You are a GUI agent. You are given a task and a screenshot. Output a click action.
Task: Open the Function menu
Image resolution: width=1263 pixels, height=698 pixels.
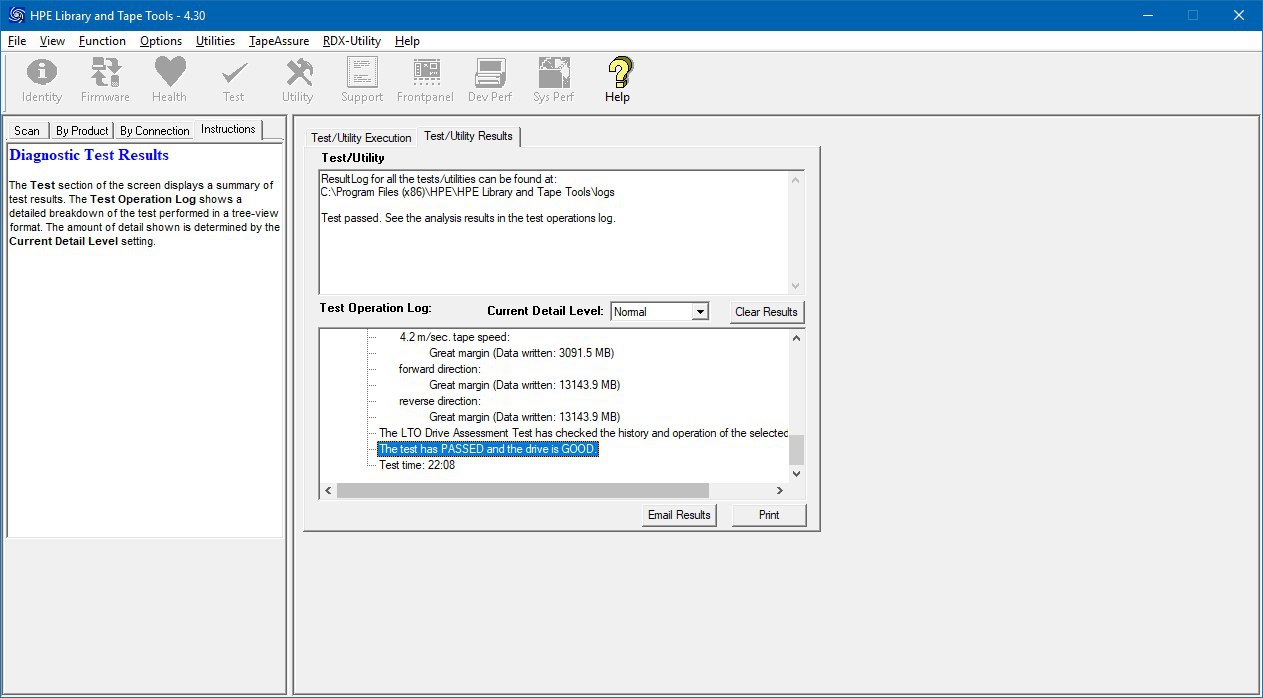(x=102, y=41)
